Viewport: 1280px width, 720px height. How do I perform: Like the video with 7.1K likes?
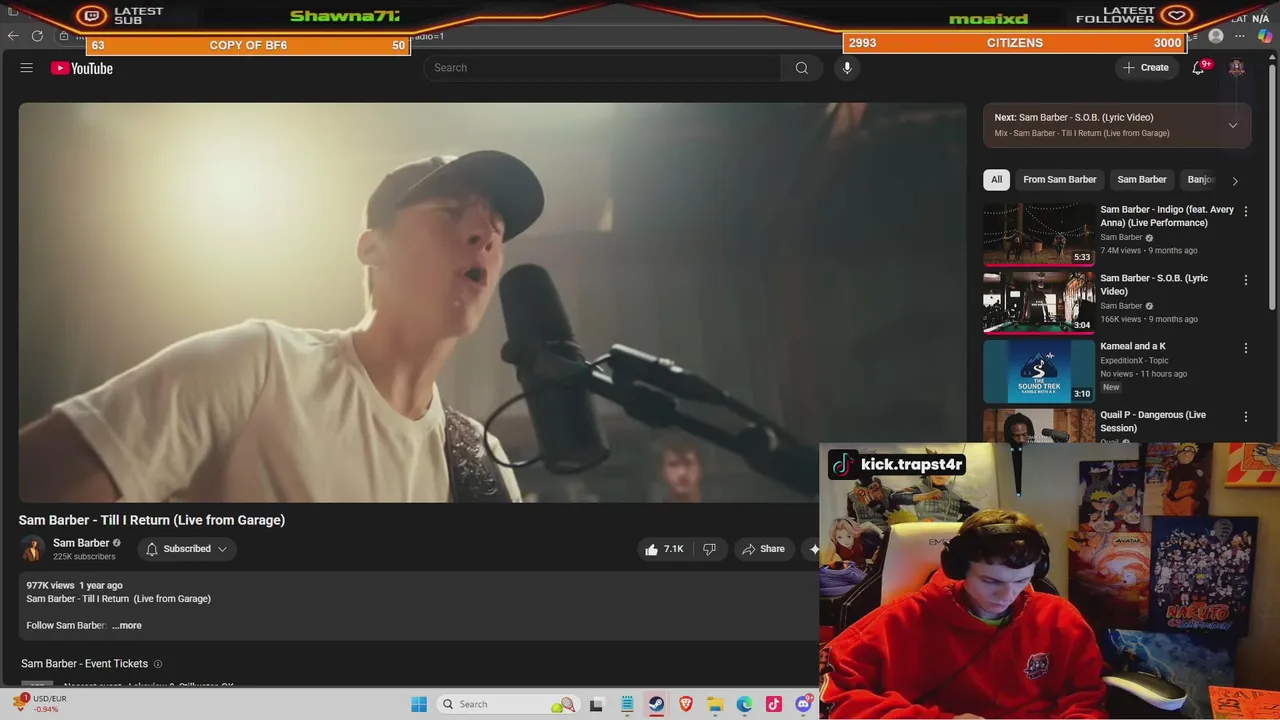pyautogui.click(x=664, y=549)
